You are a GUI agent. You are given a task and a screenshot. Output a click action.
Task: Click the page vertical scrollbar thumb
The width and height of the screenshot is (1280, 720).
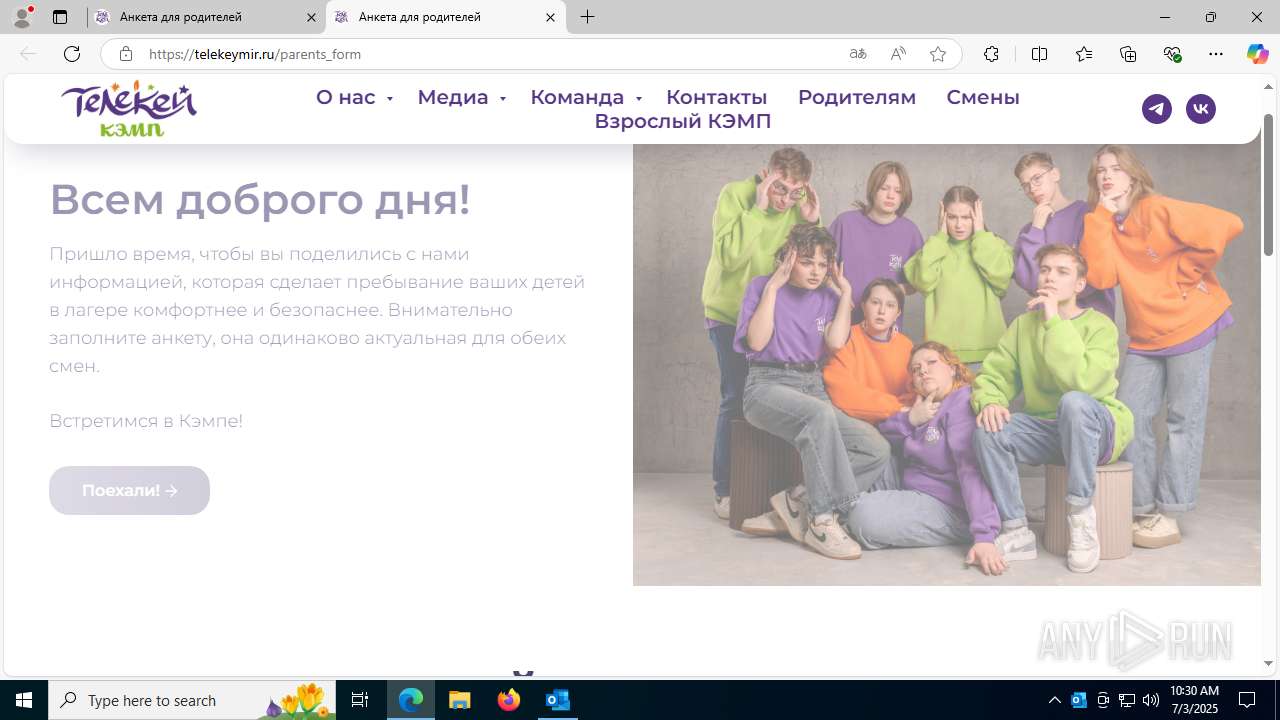coord(1268,185)
